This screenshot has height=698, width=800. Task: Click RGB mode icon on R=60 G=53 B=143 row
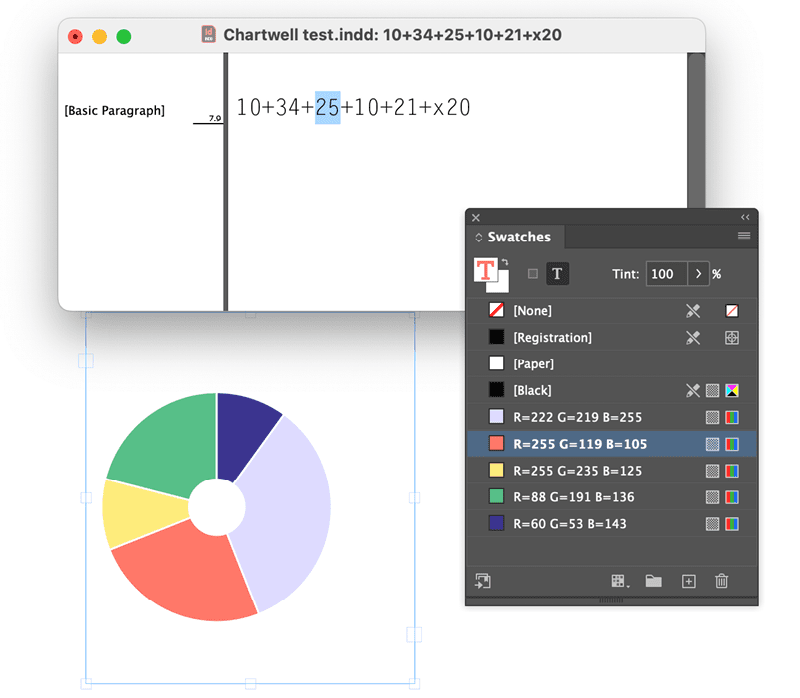pyautogui.click(x=732, y=524)
